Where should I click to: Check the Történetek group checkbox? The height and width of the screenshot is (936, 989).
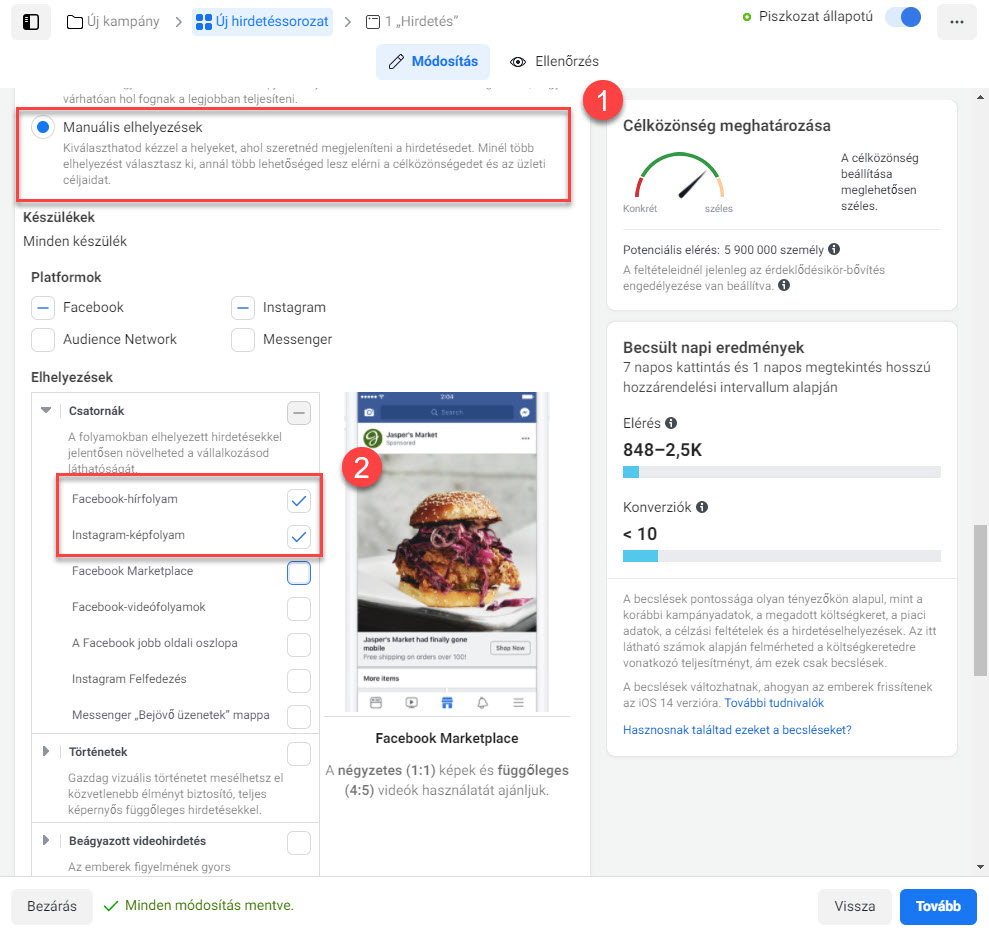[x=299, y=754]
